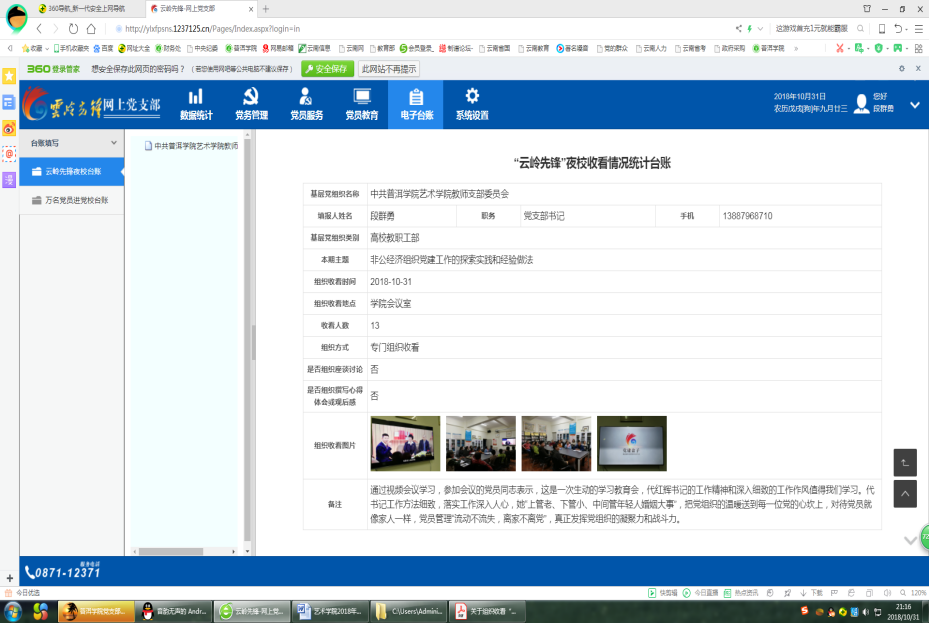Collapse the 台账填写 sidebar section
The width and height of the screenshot is (930, 624).
click(112, 143)
